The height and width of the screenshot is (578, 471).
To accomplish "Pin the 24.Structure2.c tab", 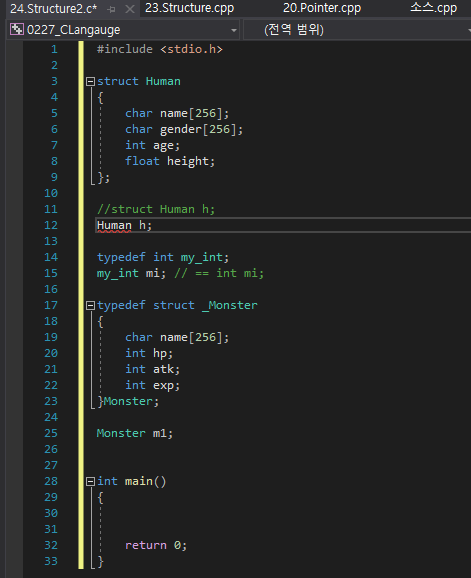I will (111, 10).
